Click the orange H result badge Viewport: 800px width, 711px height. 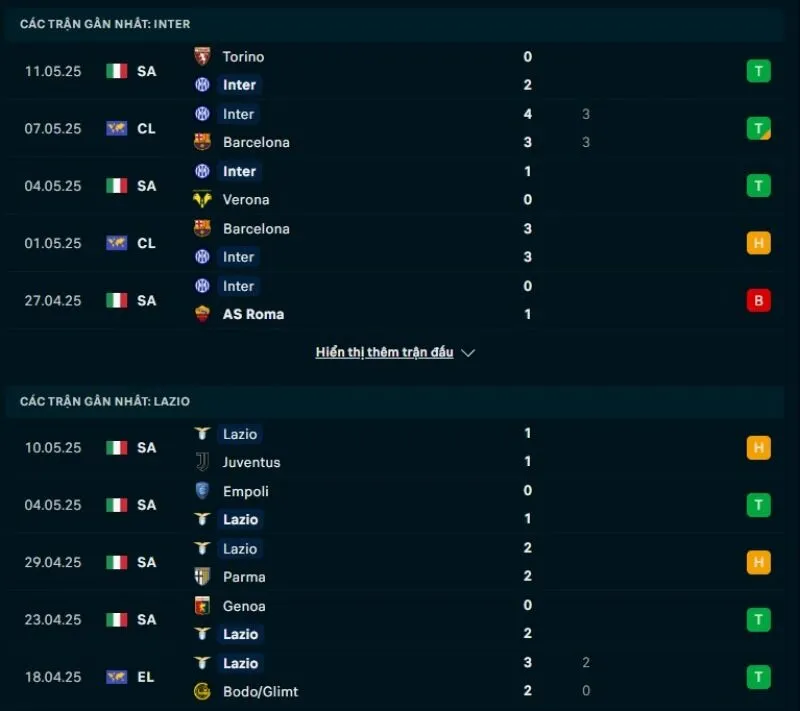pyautogui.click(x=759, y=243)
